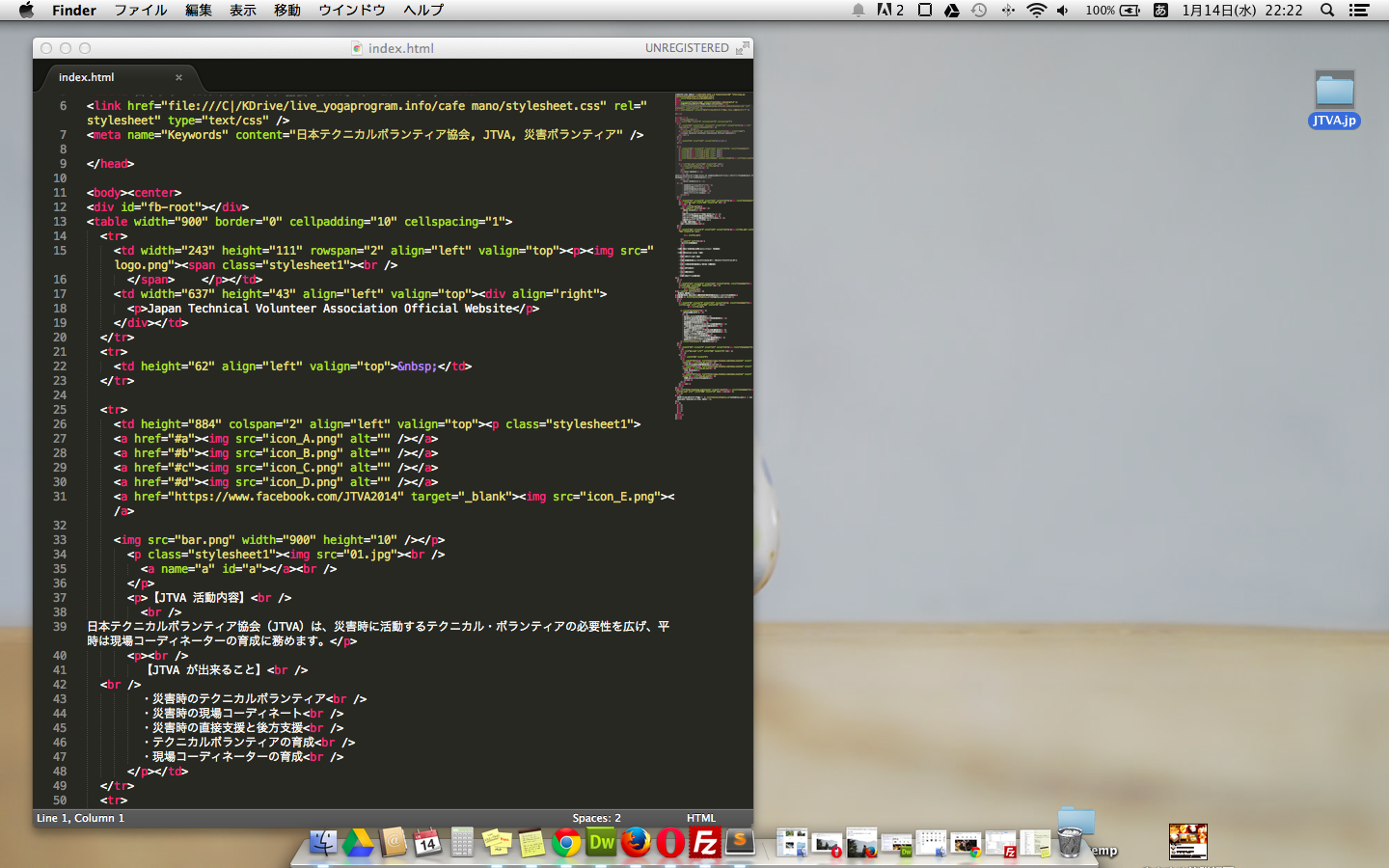Click the facebook.com/JTVA2014 URL in the code
Screen dimensions: 1389x868
click(x=287, y=497)
